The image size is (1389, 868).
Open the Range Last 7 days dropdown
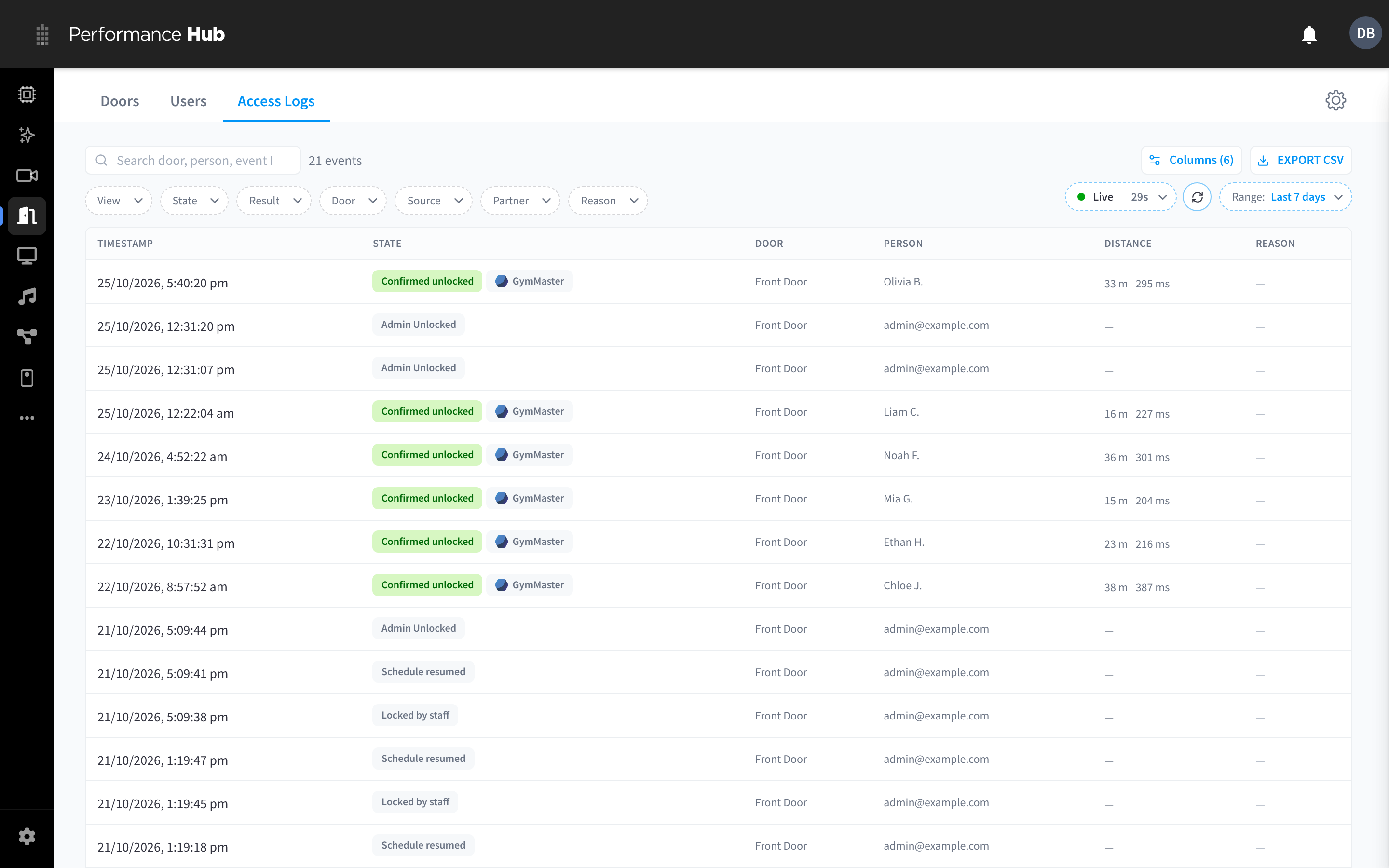coord(1285,197)
